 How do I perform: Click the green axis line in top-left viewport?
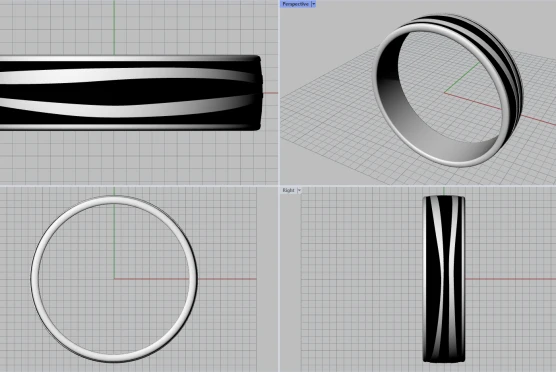coord(114,28)
